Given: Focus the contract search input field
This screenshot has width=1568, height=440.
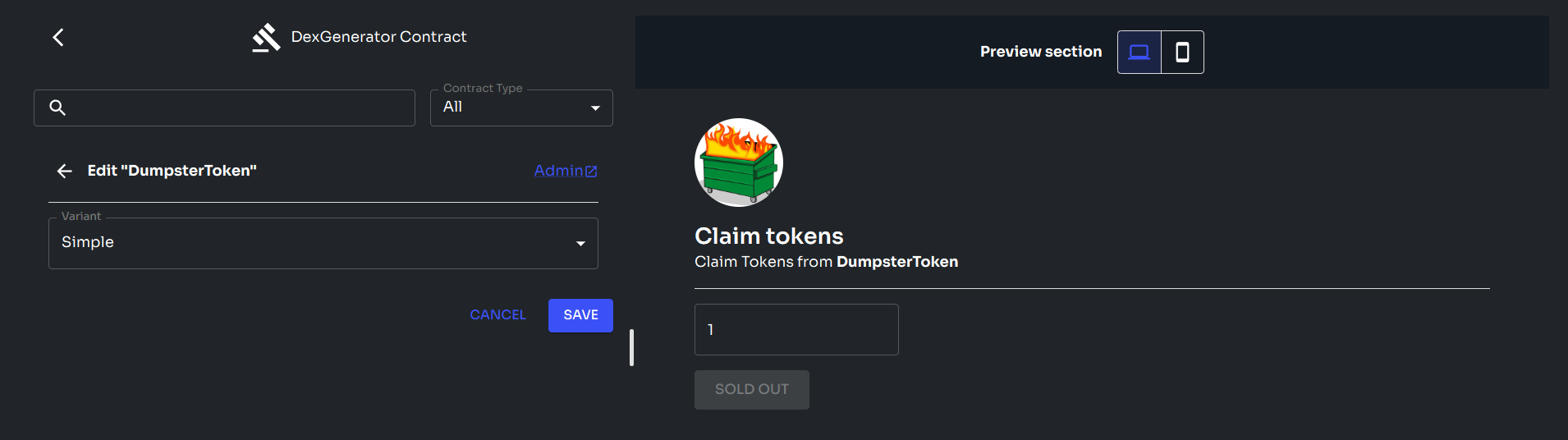Looking at the screenshot, I should click(x=238, y=108).
